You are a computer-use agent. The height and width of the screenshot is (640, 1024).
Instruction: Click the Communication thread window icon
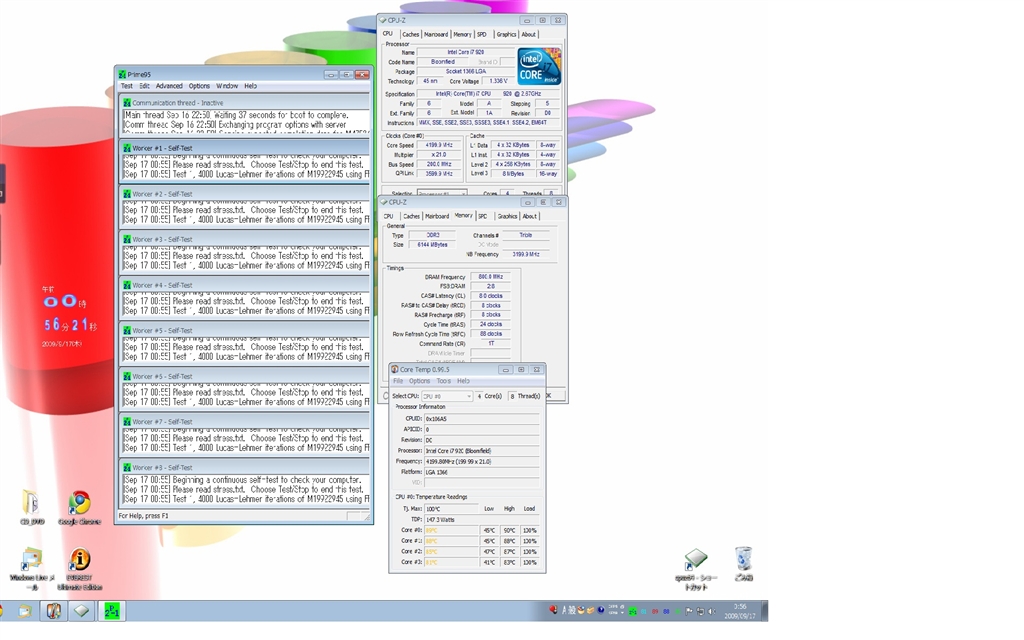coord(127,103)
